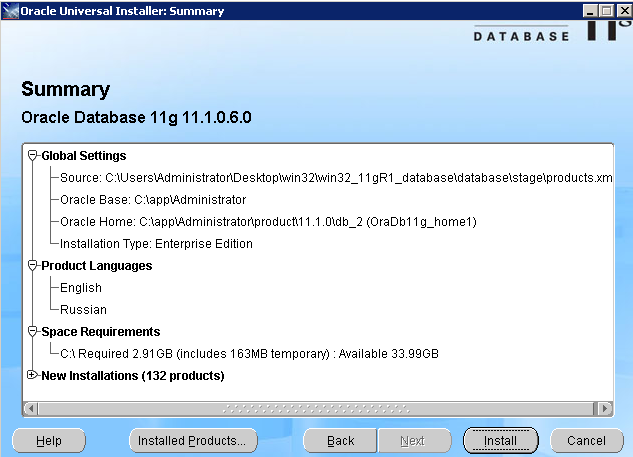Image resolution: width=633 pixels, height=457 pixels.
Task: Select the Space Requirements label
Action: pyautogui.click(x=101, y=331)
